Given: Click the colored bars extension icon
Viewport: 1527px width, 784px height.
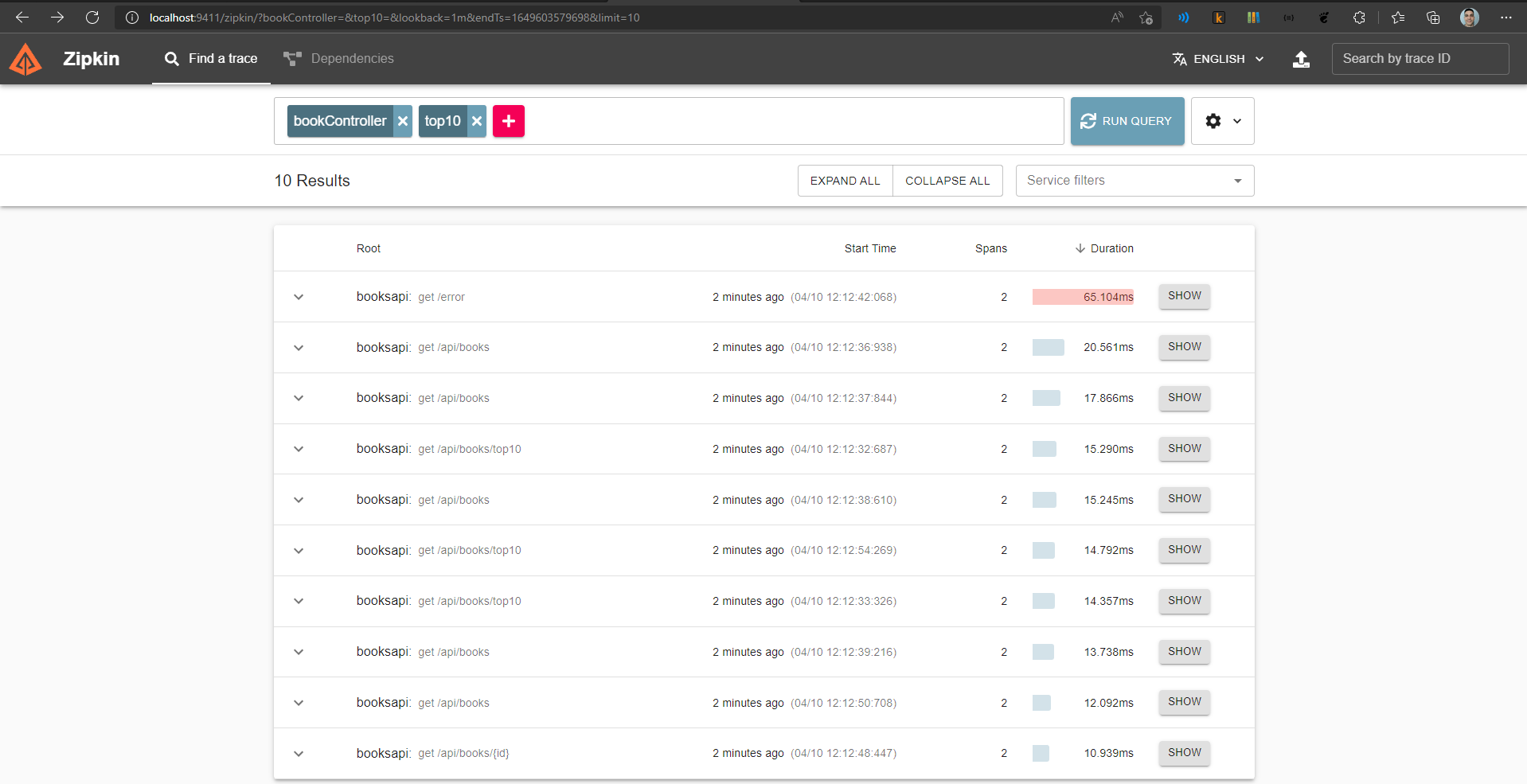Looking at the screenshot, I should point(1253,18).
